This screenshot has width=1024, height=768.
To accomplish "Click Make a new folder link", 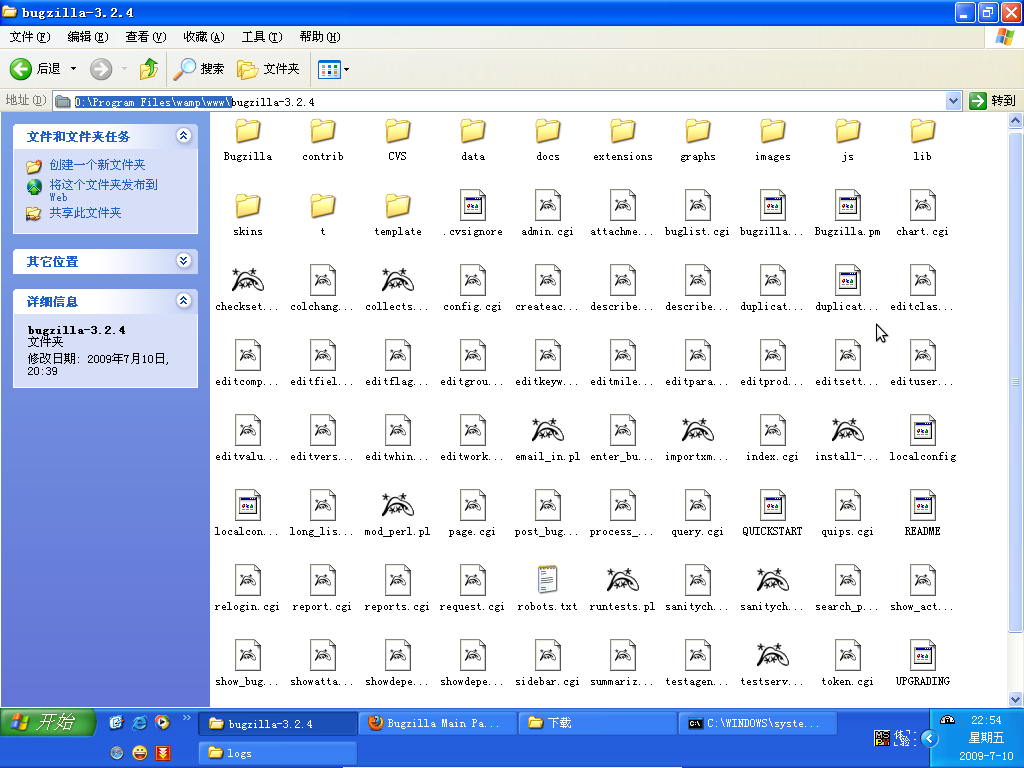I will (97, 165).
